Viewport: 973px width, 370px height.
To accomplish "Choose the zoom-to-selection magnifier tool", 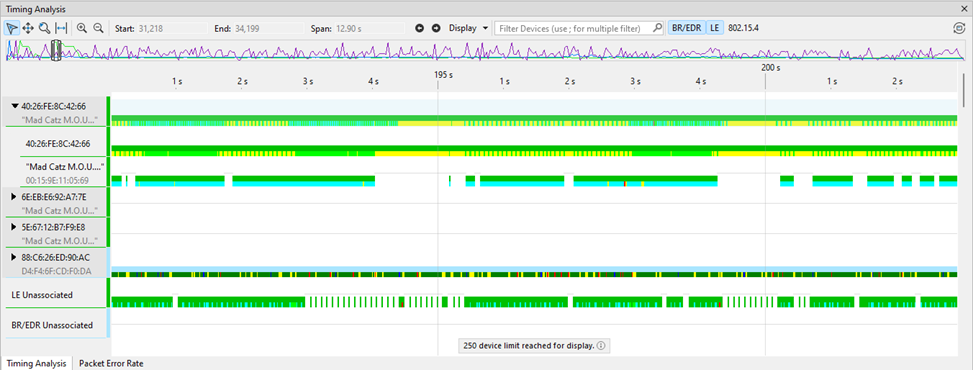I will [x=44, y=28].
